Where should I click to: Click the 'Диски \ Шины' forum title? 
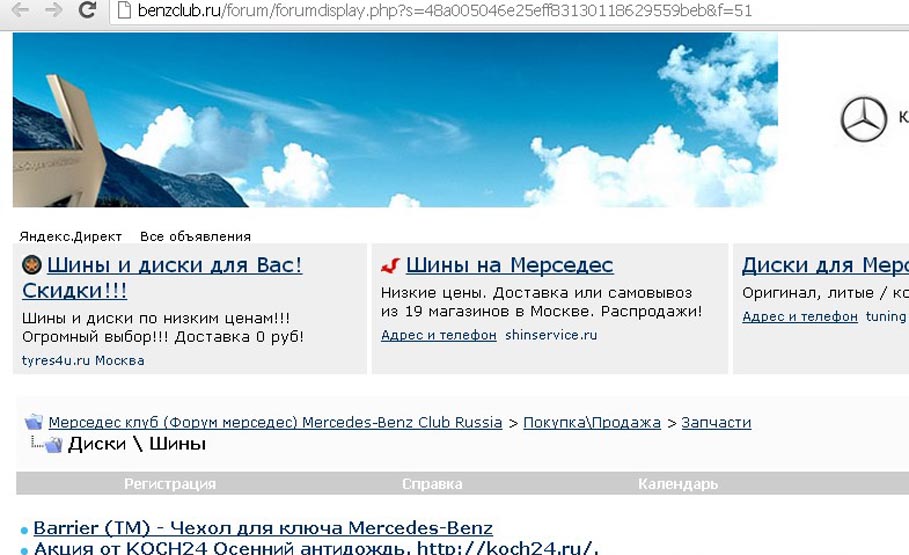click(x=137, y=444)
